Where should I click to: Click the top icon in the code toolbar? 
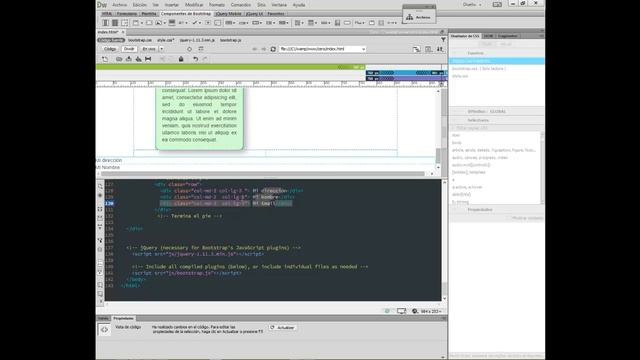click(x=100, y=186)
